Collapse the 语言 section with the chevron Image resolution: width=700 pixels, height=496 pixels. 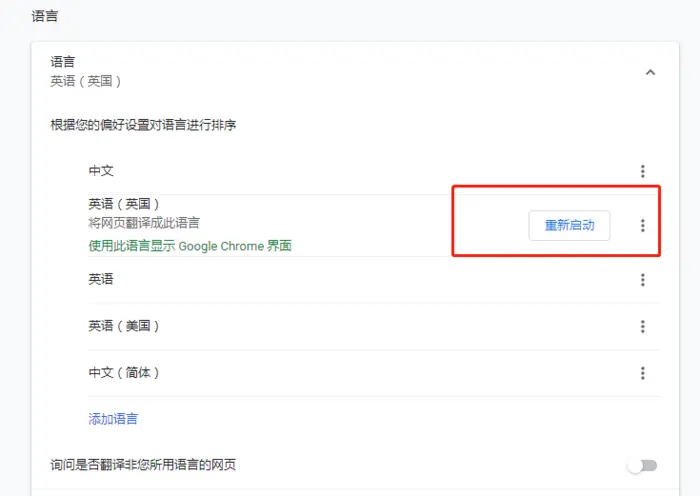(x=650, y=72)
